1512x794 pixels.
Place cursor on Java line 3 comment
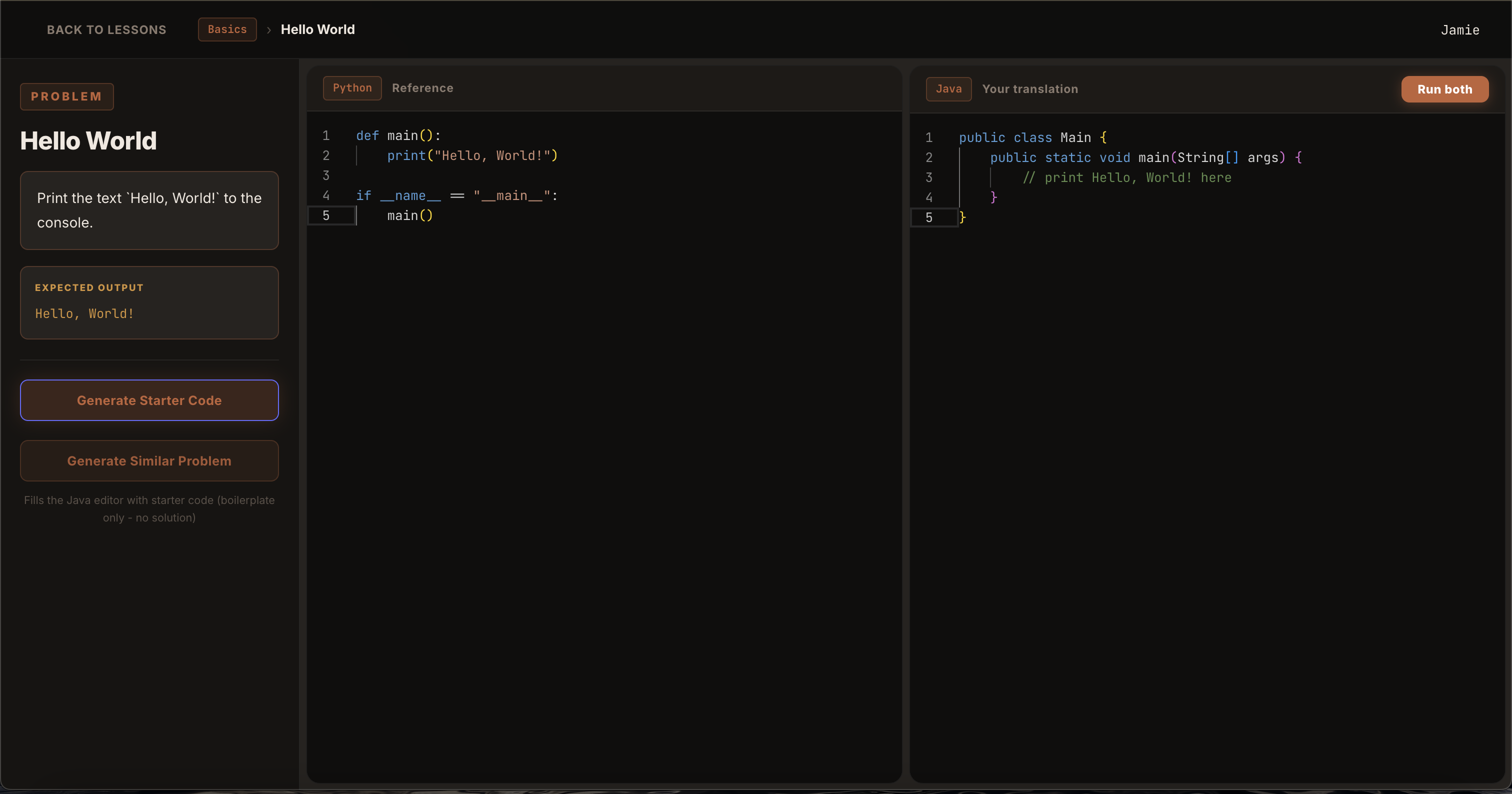coord(1127,178)
